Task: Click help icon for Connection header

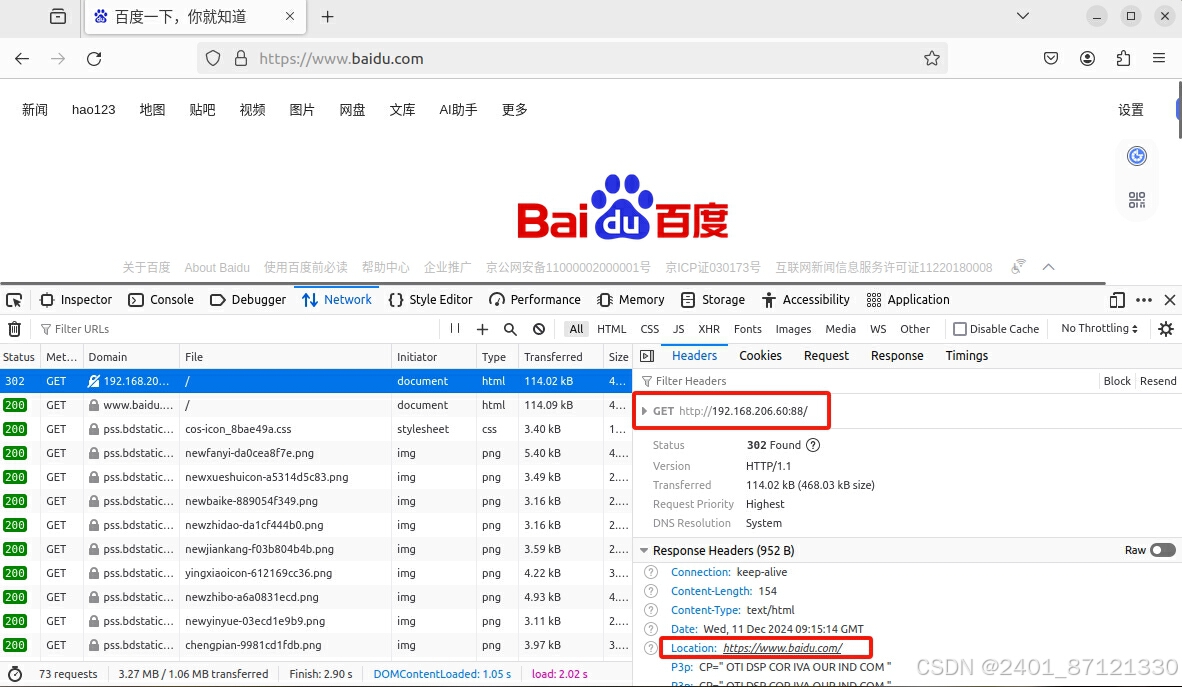Action: (651, 572)
